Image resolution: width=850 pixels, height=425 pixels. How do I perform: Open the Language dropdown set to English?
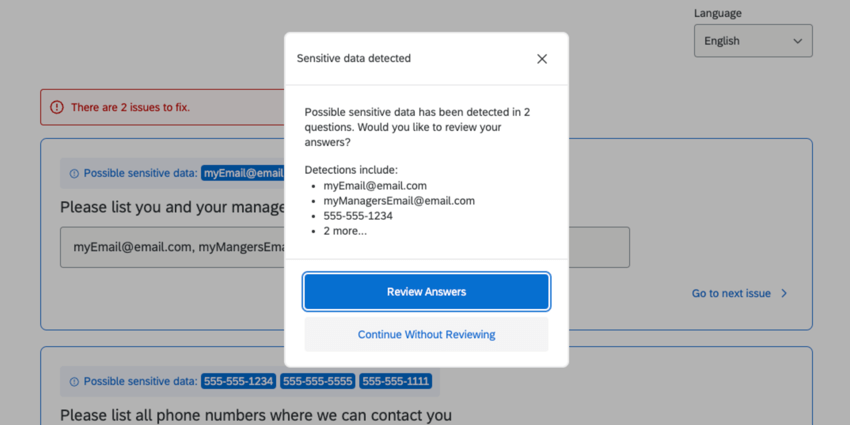752,41
